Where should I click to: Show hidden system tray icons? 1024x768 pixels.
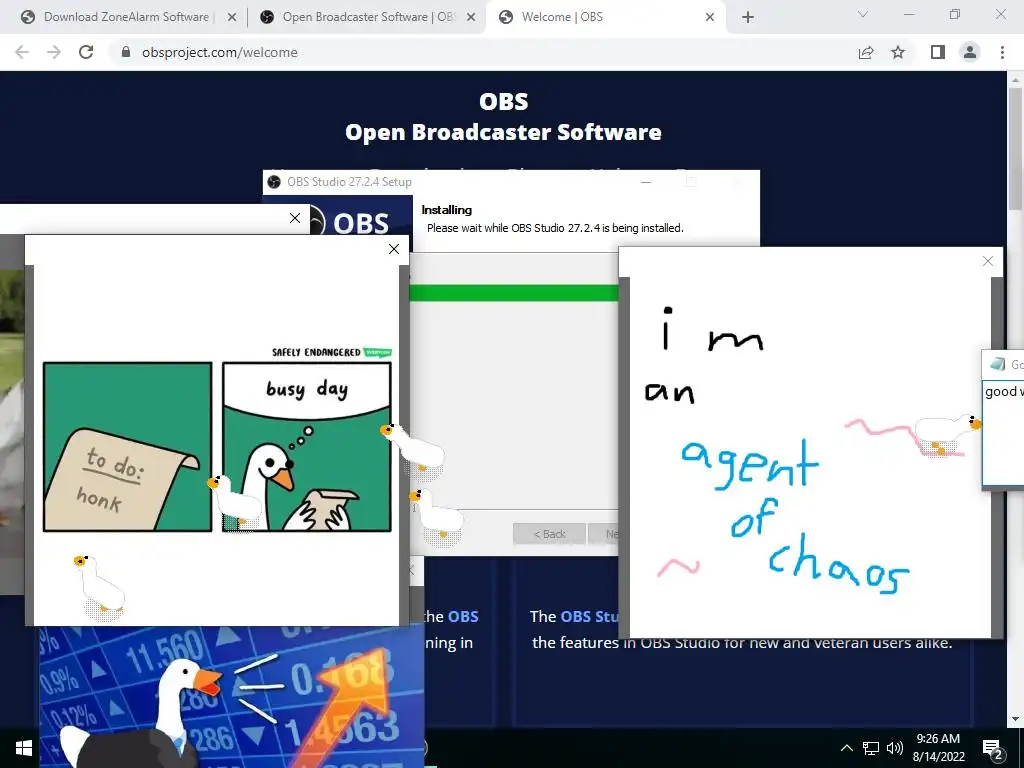pos(846,748)
